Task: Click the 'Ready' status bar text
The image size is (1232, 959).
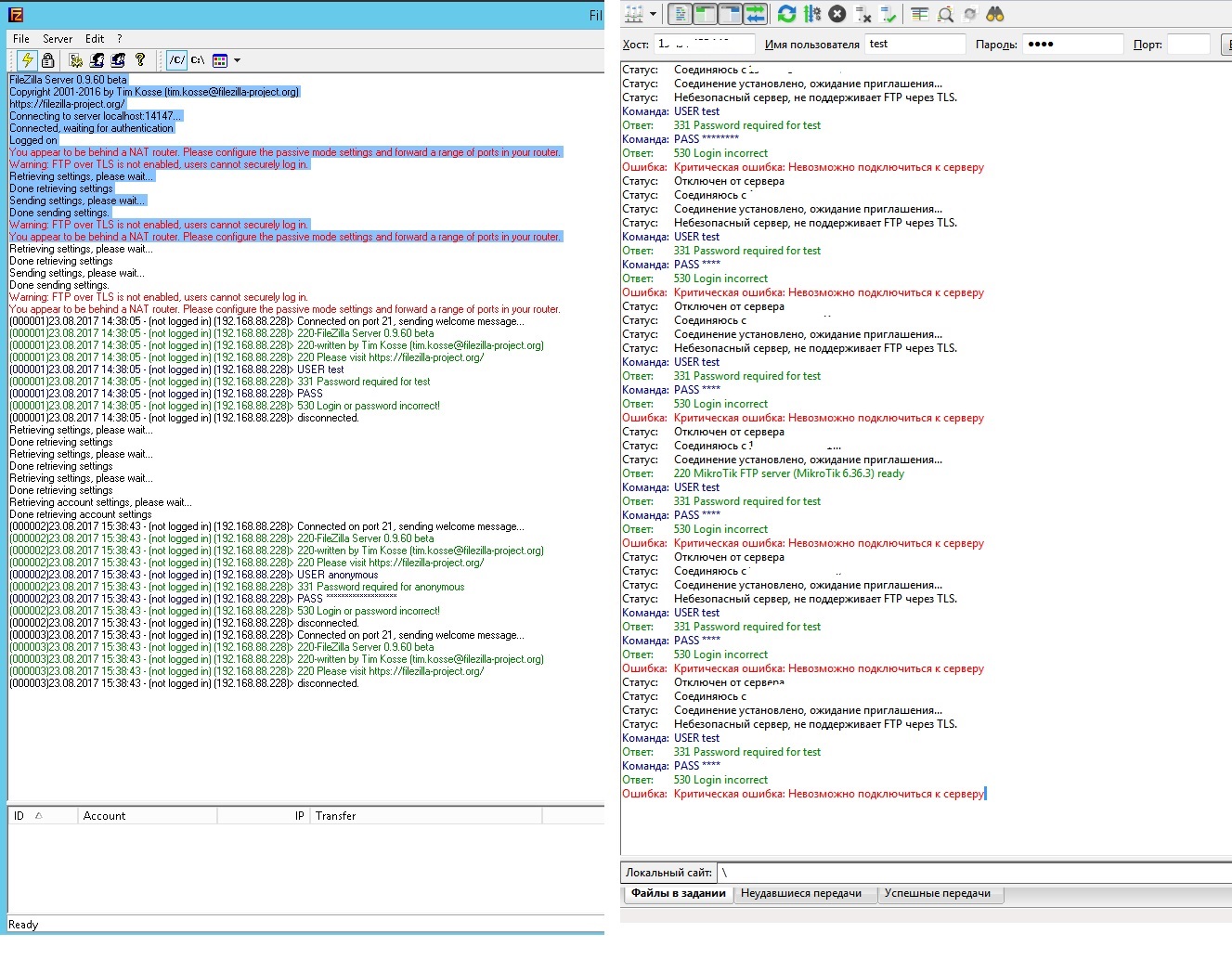Action: tap(23, 925)
